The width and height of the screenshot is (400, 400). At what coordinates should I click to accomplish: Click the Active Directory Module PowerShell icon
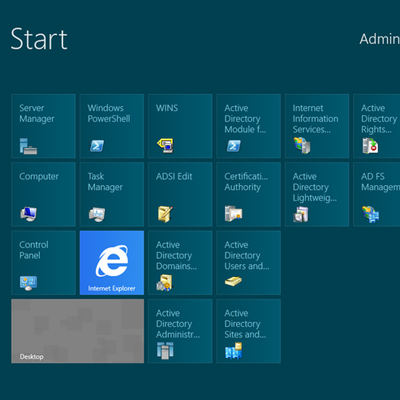click(x=233, y=146)
